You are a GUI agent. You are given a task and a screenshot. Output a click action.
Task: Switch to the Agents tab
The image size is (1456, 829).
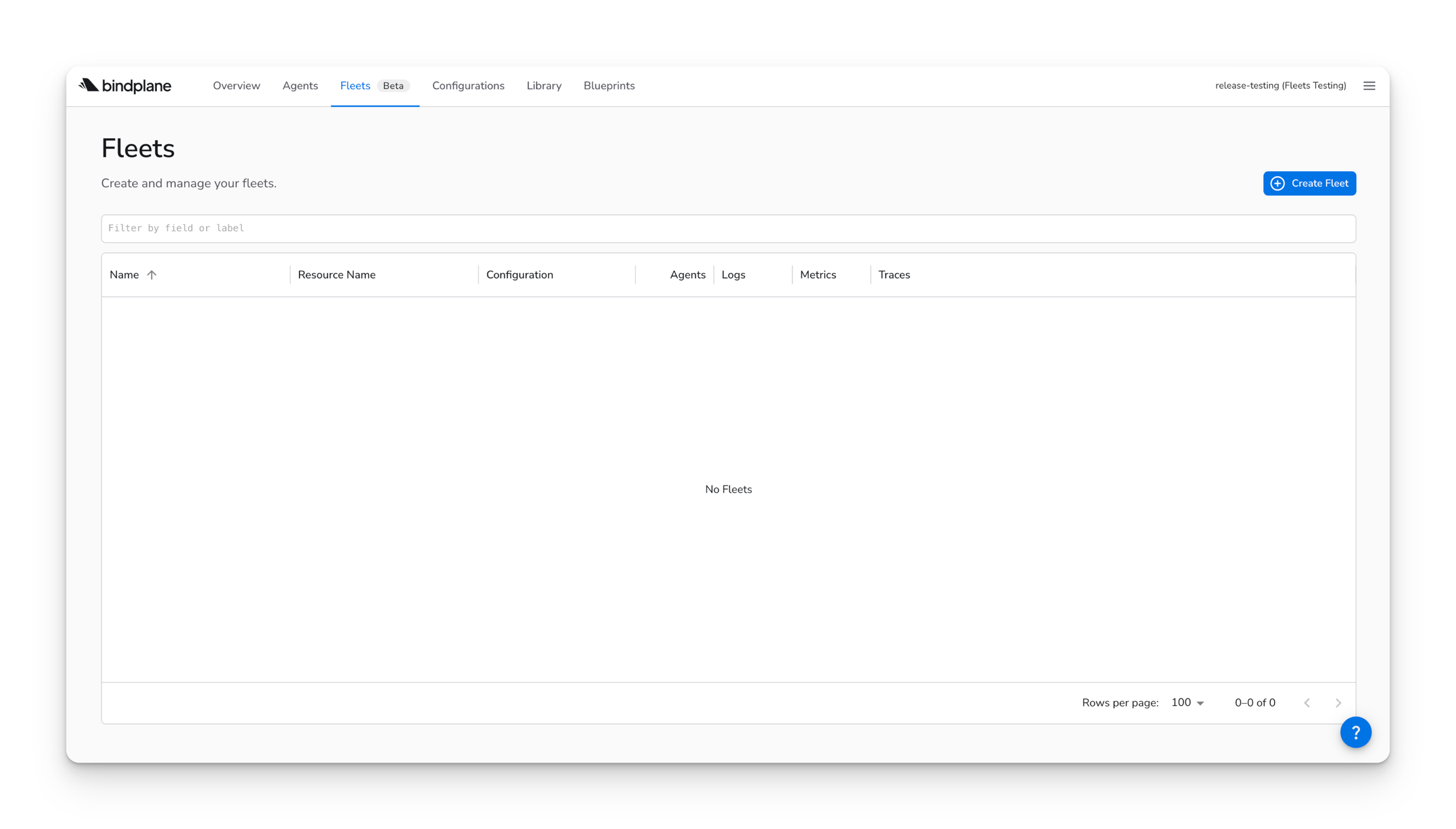[x=300, y=86]
